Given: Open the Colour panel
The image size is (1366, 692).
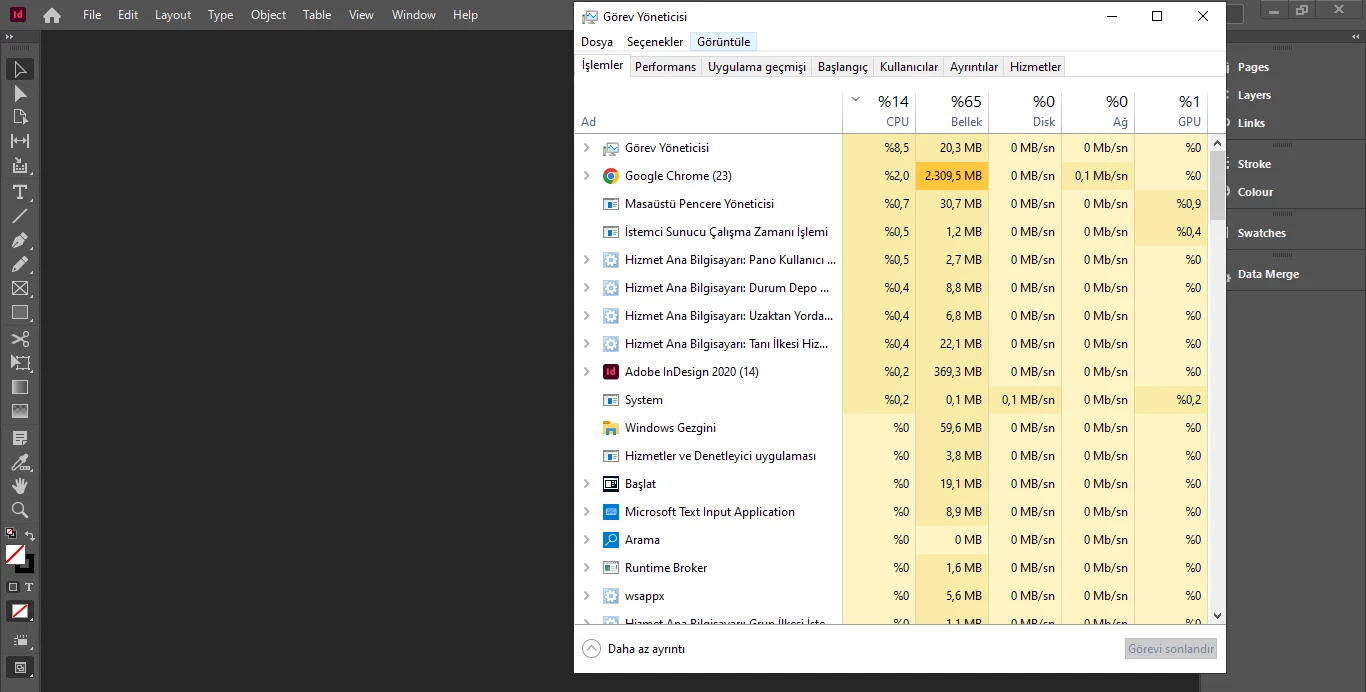Looking at the screenshot, I should 1255,192.
